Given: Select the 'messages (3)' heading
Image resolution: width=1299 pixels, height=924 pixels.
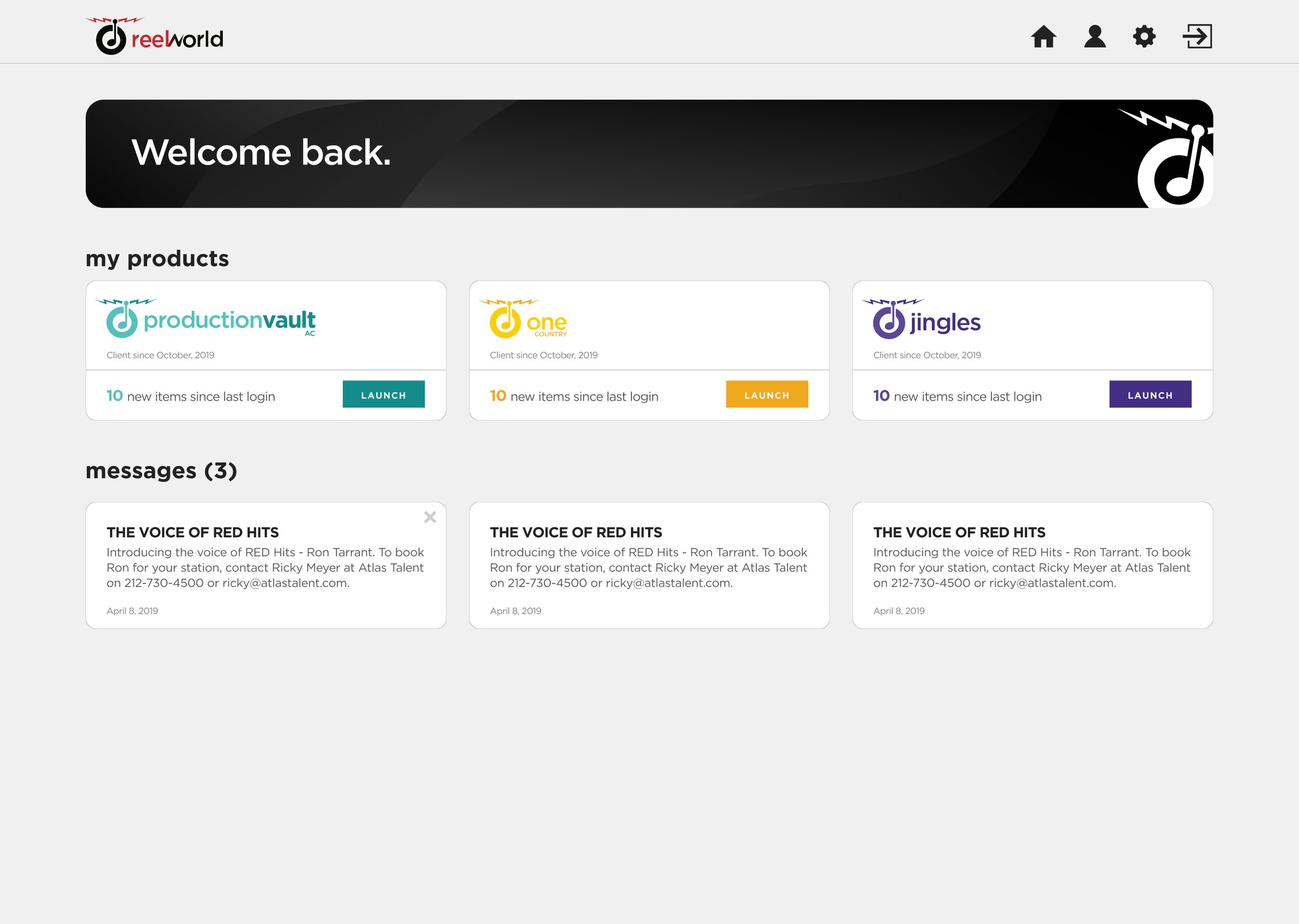Looking at the screenshot, I should 161,471.
